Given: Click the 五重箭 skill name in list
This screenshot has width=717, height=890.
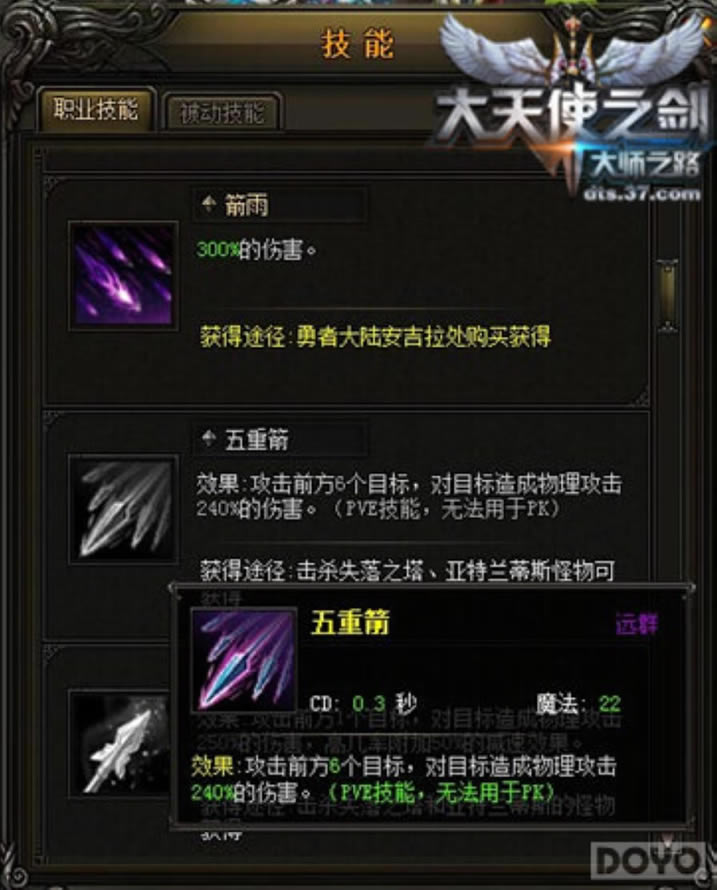Looking at the screenshot, I should tap(257, 440).
